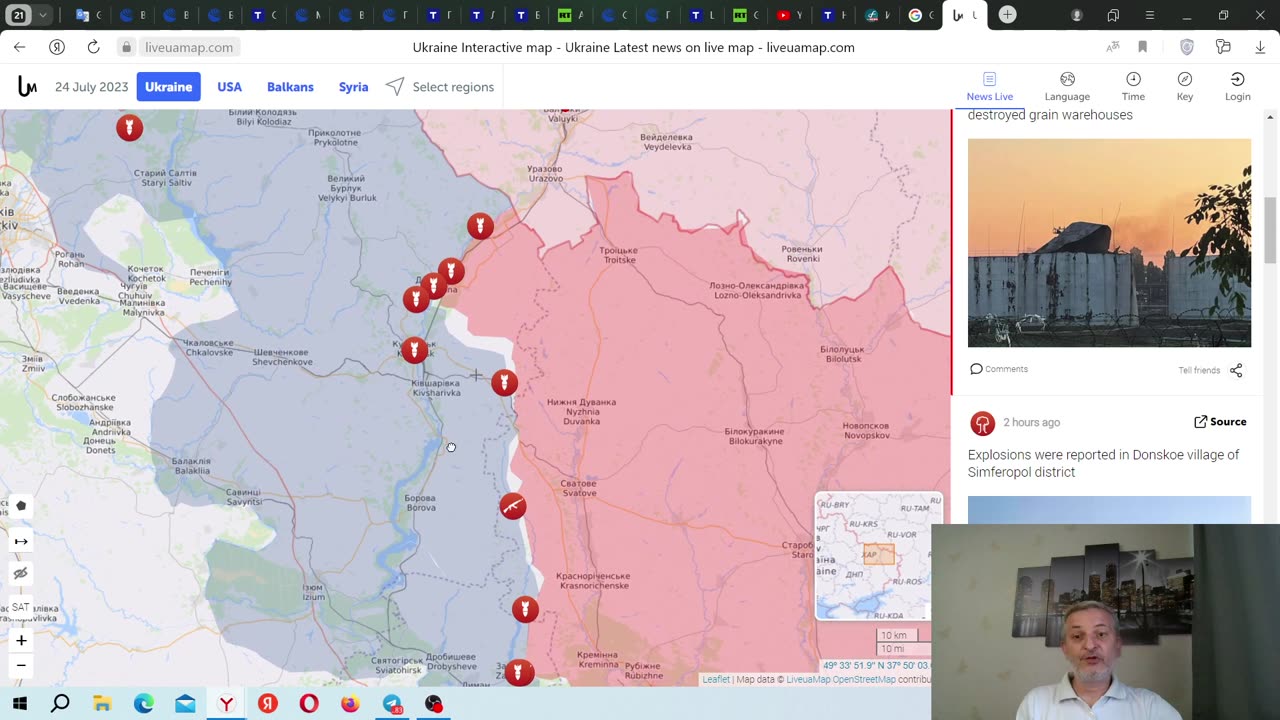Zoom out the map with minus button
Viewport: 1280px width, 720px height.
(21, 665)
